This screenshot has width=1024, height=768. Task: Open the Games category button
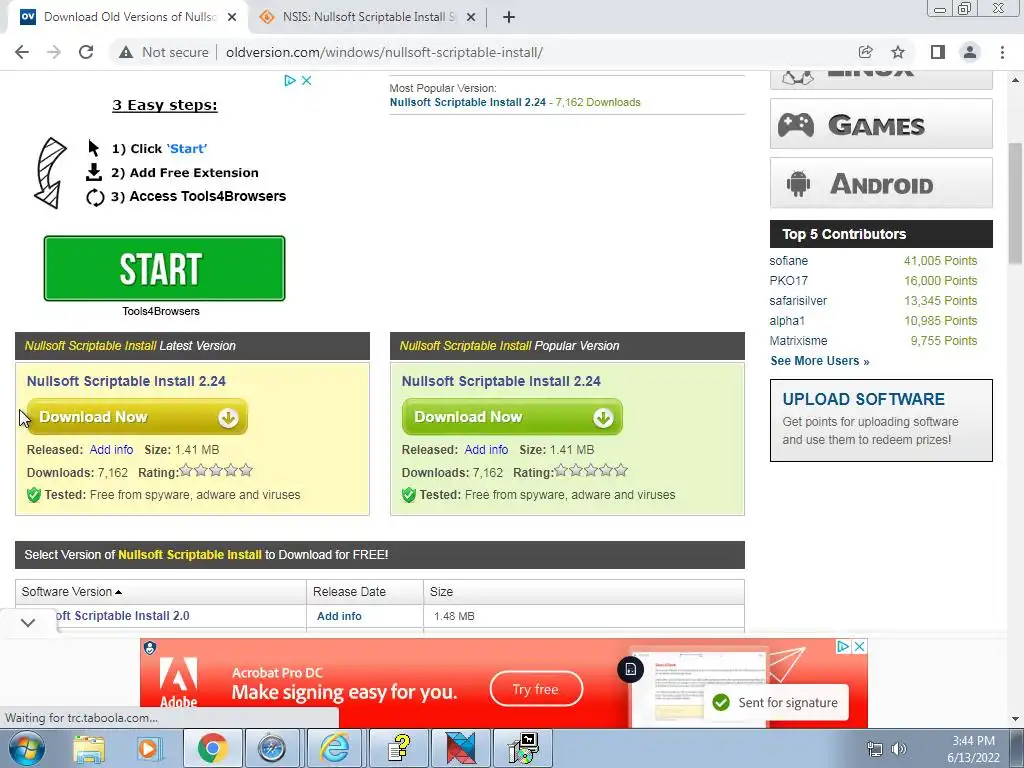click(x=881, y=123)
